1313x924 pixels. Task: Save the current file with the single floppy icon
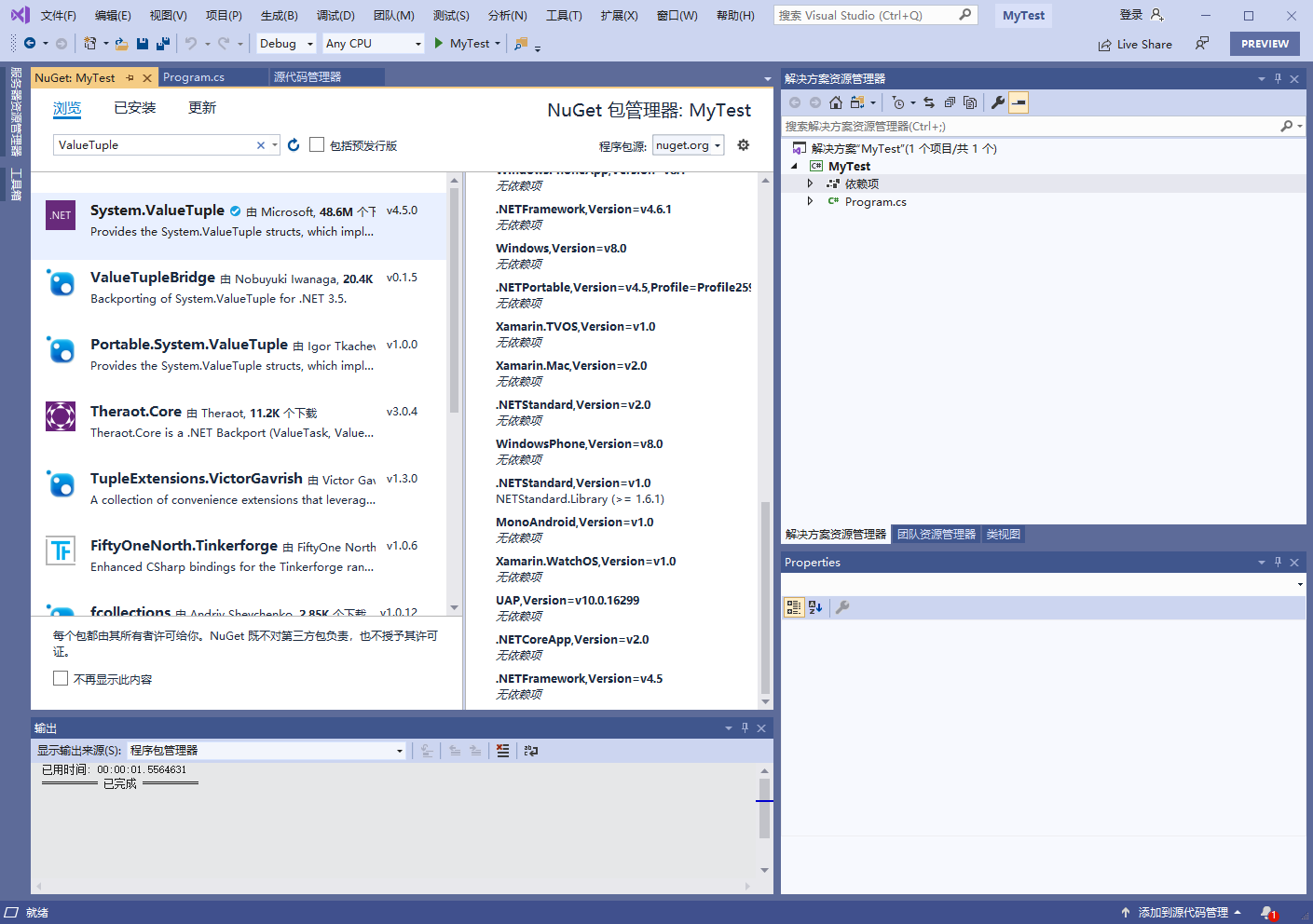pos(143,44)
